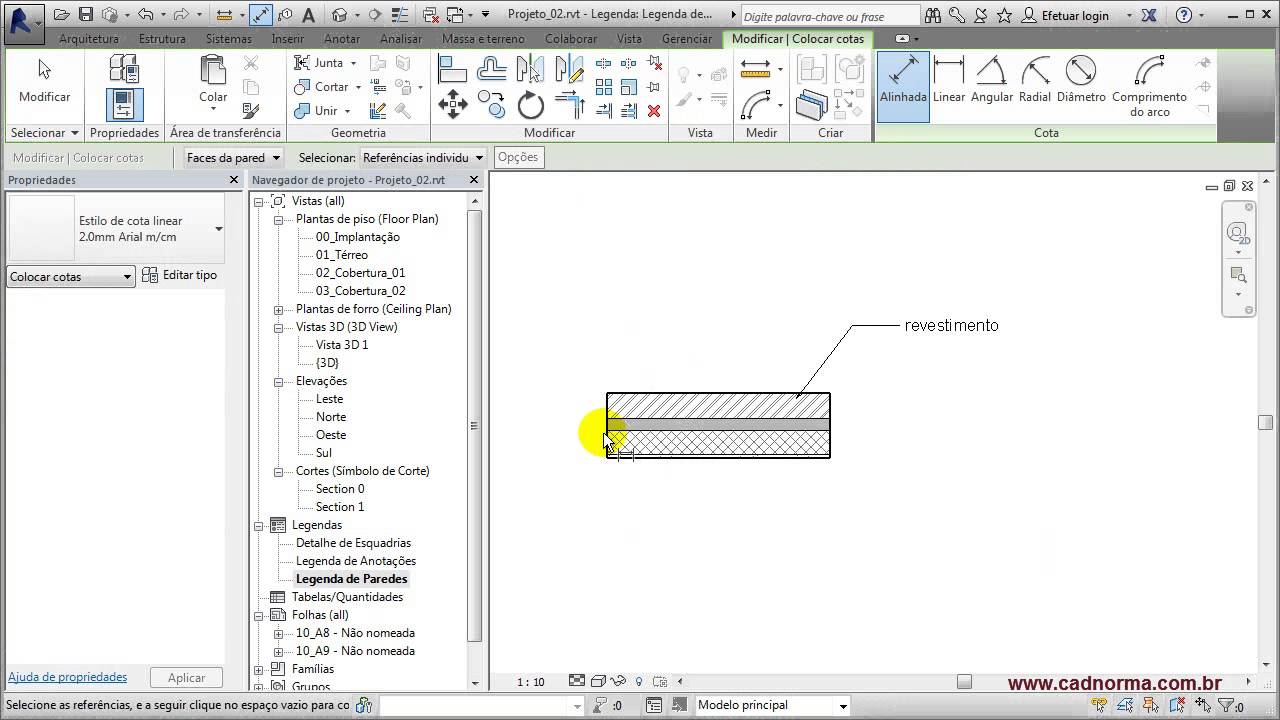
Task: Click the project browser vertical scrollbar
Action: 474,424
